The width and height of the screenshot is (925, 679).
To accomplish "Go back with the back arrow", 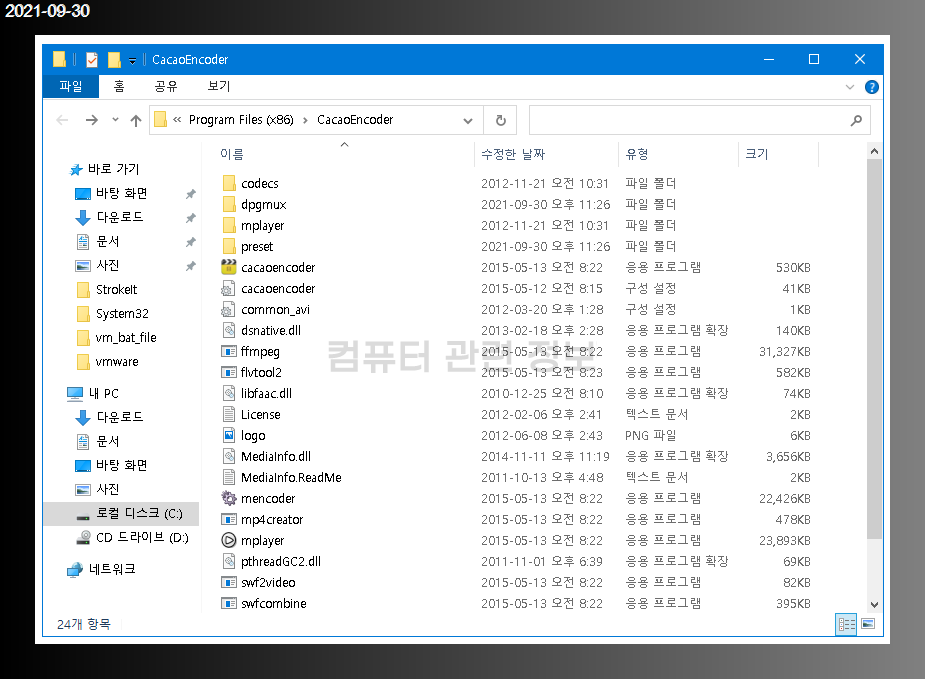I will [x=62, y=120].
